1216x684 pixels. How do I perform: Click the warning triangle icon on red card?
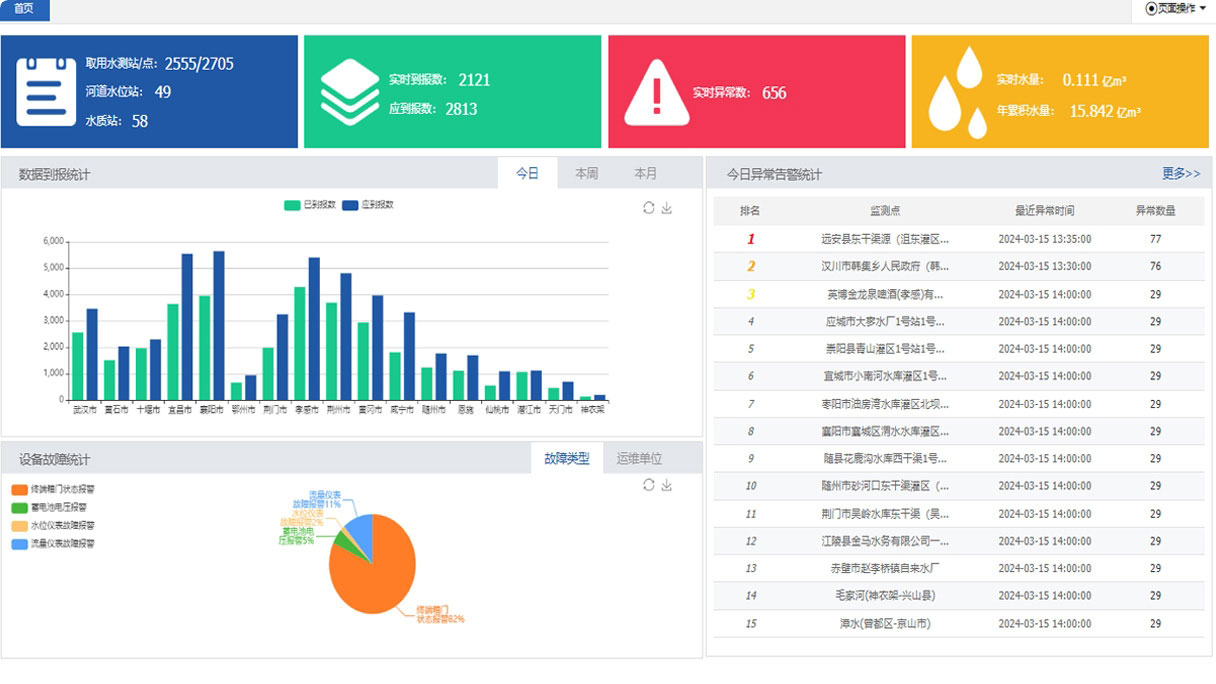[x=656, y=93]
